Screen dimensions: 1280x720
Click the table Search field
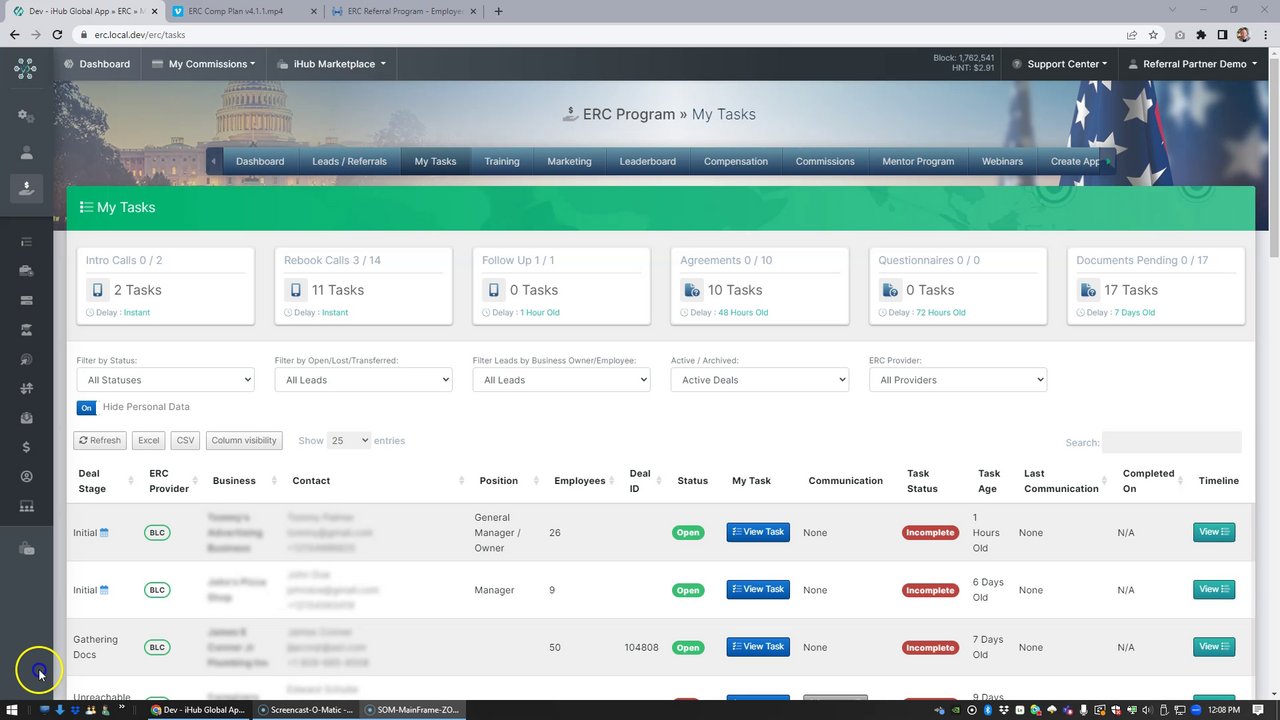pyautogui.click(x=1172, y=442)
